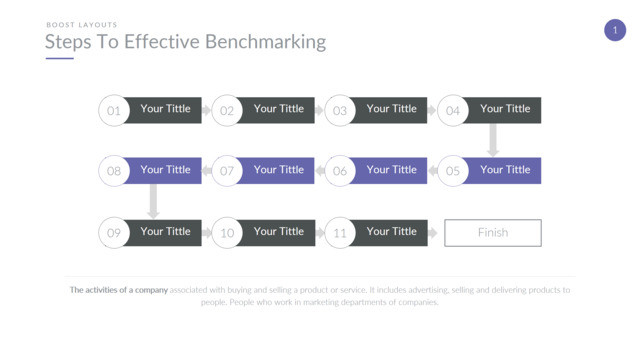Viewport: 640px width, 360px height.
Task: Click the BOOST LAYOUTS subtitle text
Action: [82, 24]
